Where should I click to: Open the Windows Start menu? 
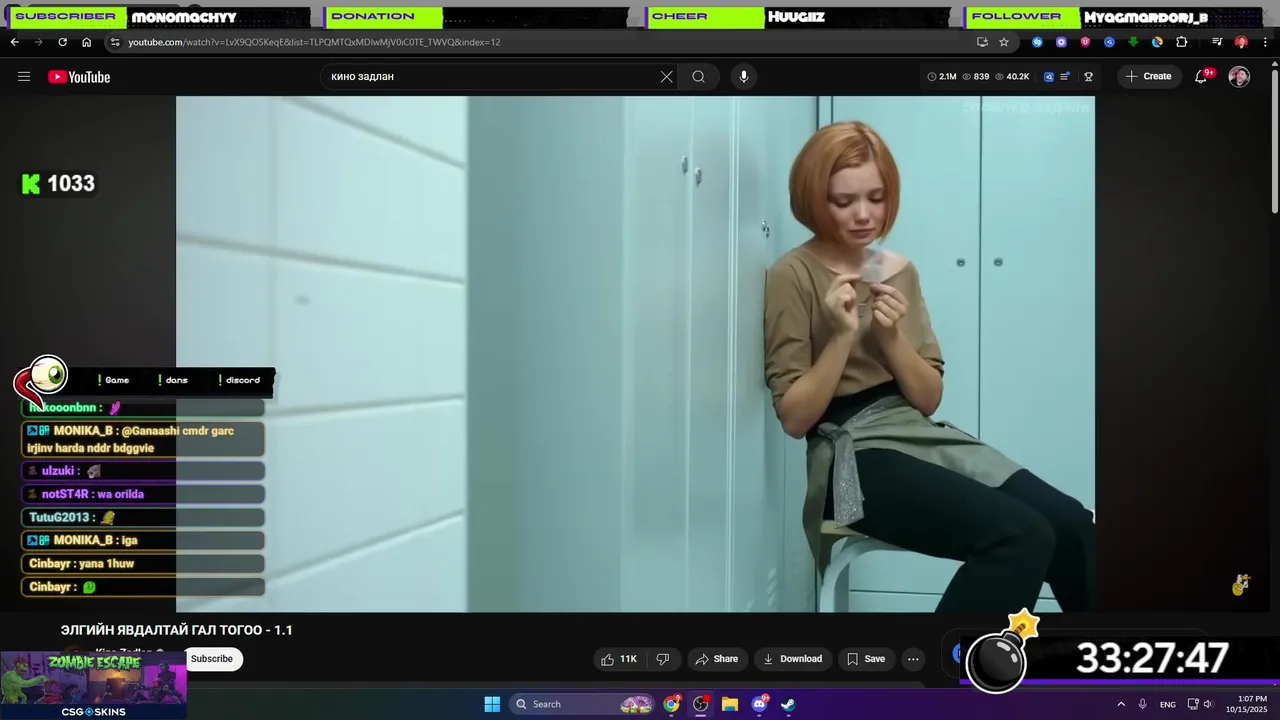coord(492,704)
